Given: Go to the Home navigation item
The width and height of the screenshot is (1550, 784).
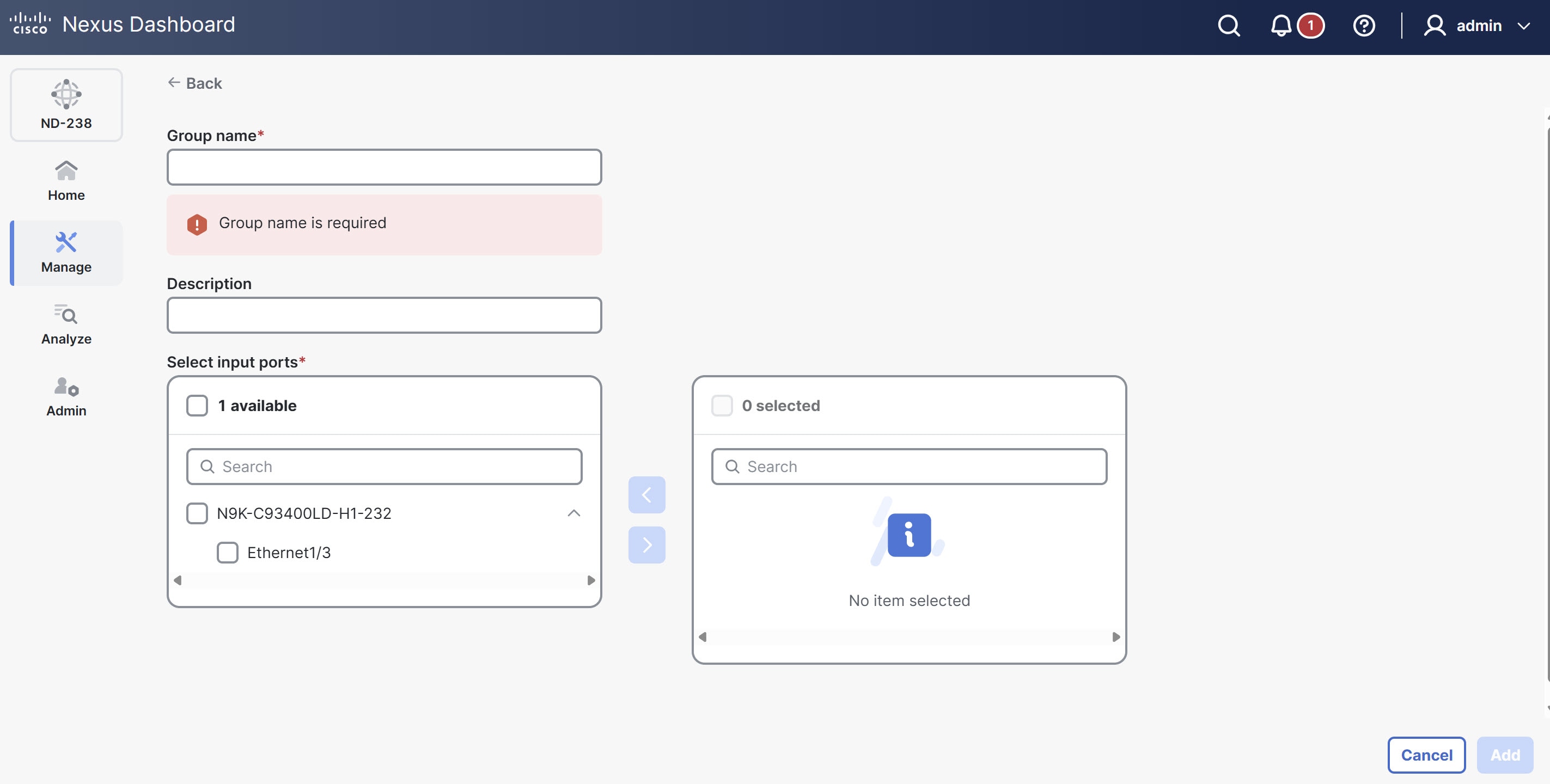Looking at the screenshot, I should coord(66,181).
